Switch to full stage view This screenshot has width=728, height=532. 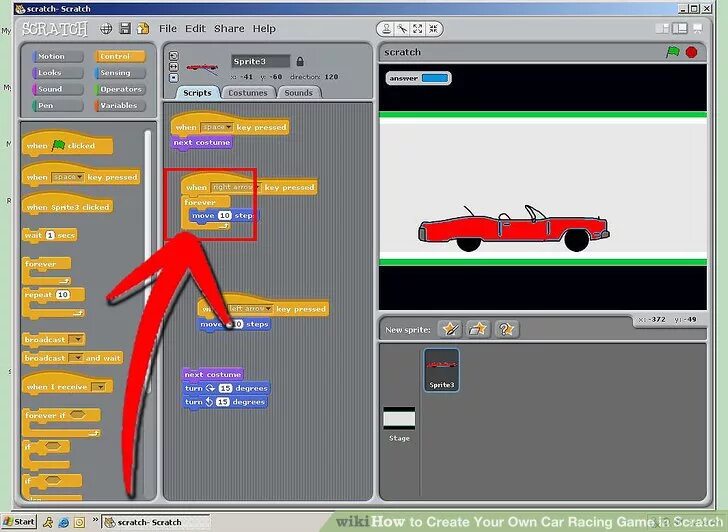coord(680,29)
